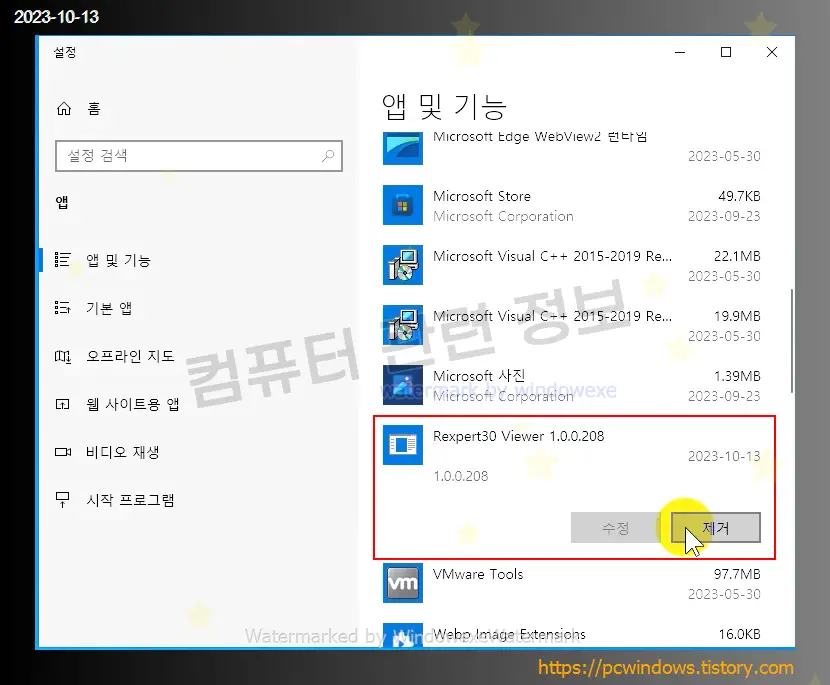Select the VMware Tools entry
The width and height of the screenshot is (830, 685).
point(572,583)
